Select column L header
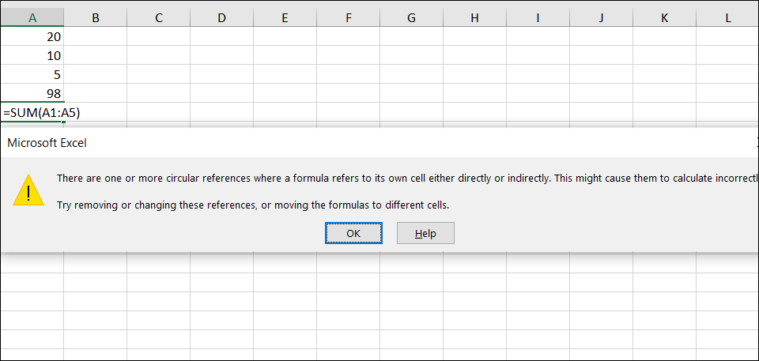 728,18
